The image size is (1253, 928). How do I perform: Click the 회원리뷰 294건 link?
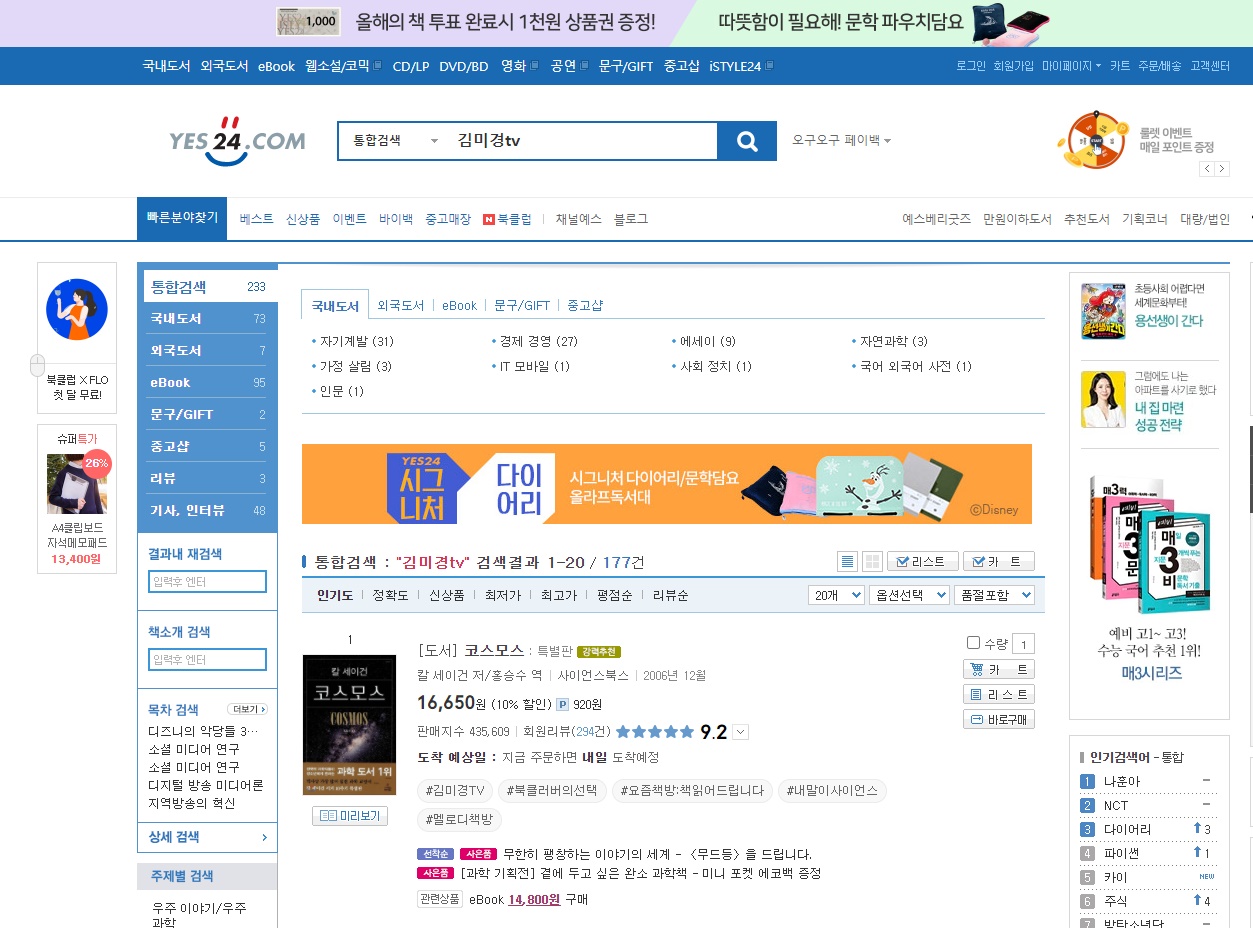click(567, 732)
